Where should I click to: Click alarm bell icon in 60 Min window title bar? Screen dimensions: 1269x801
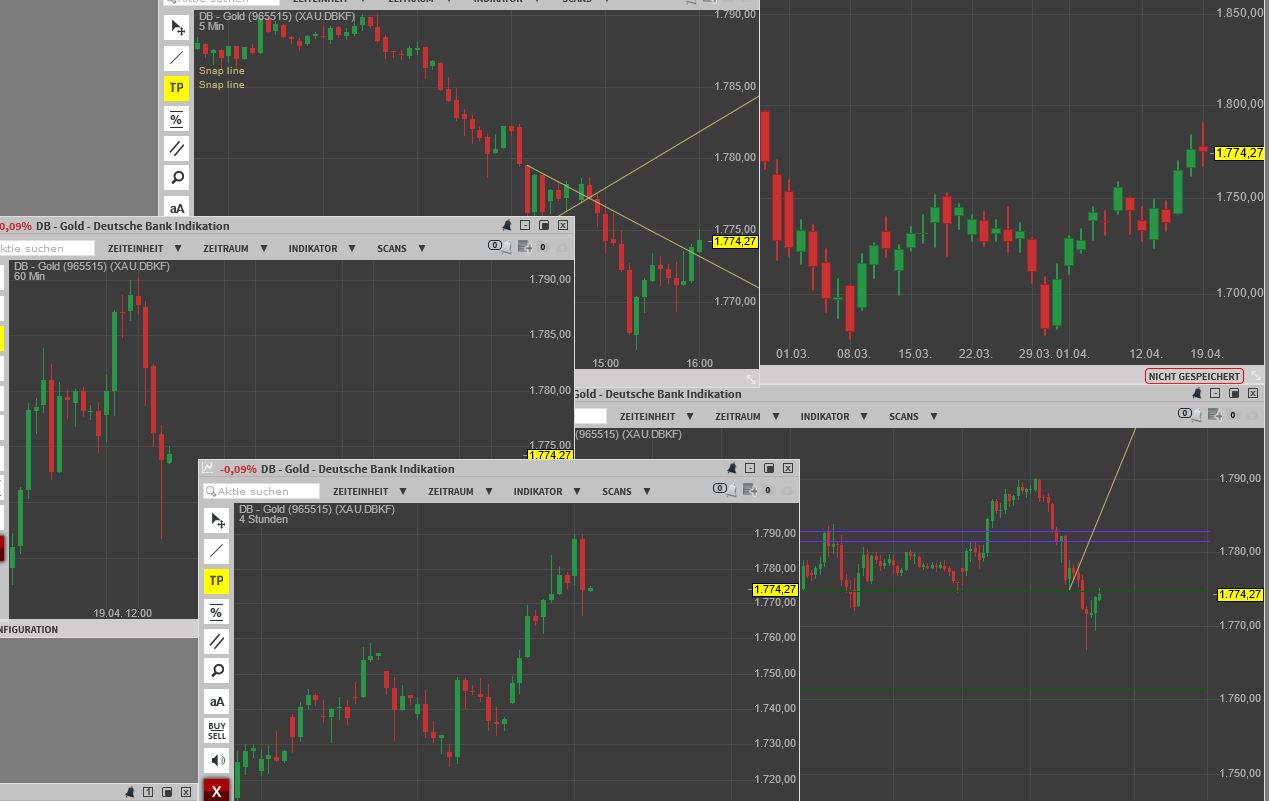pyautogui.click(x=507, y=225)
